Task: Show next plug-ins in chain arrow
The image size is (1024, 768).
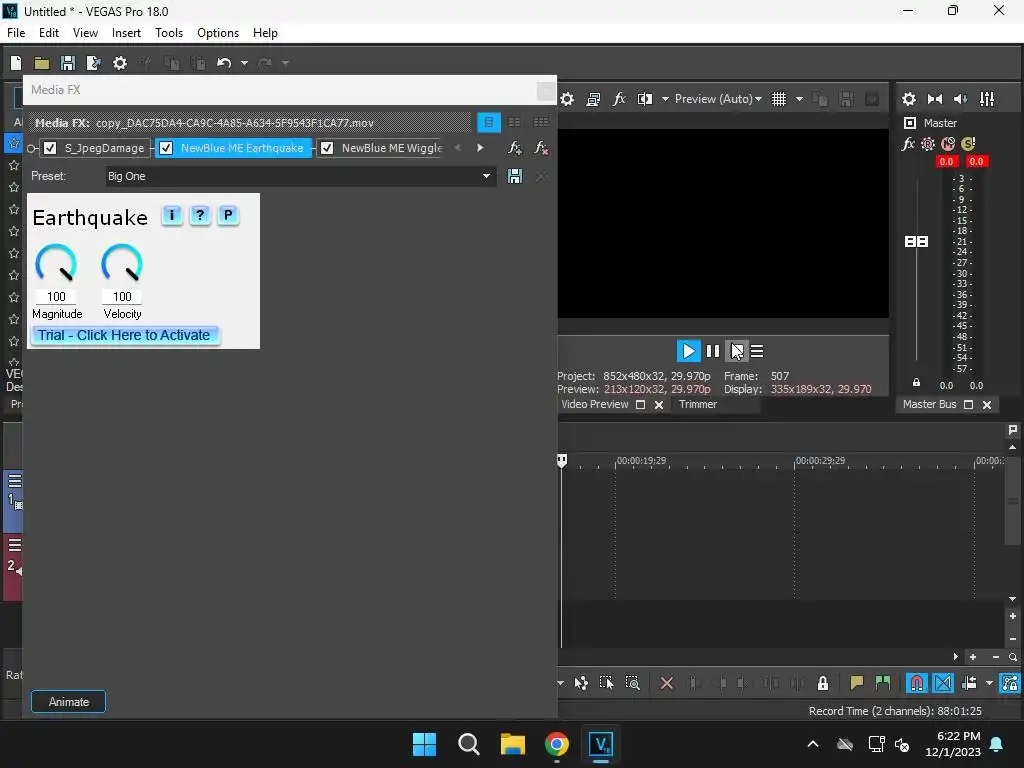Action: point(480,148)
